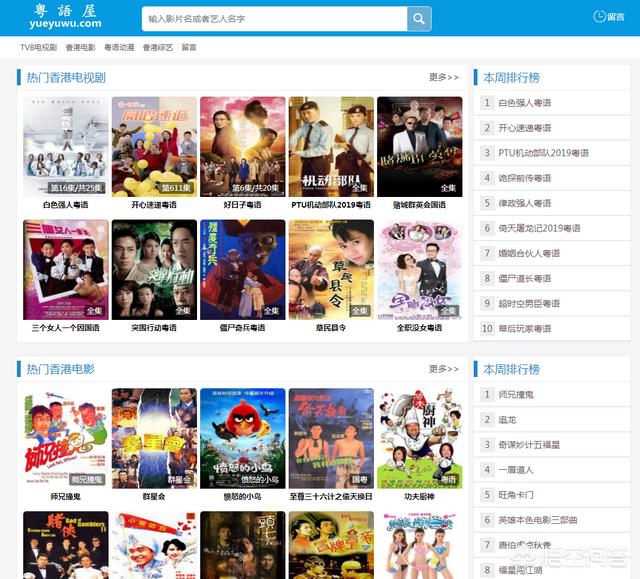640x579 pixels.
Task: Open the 三个女人一个因国语 poster
Action: point(66,270)
